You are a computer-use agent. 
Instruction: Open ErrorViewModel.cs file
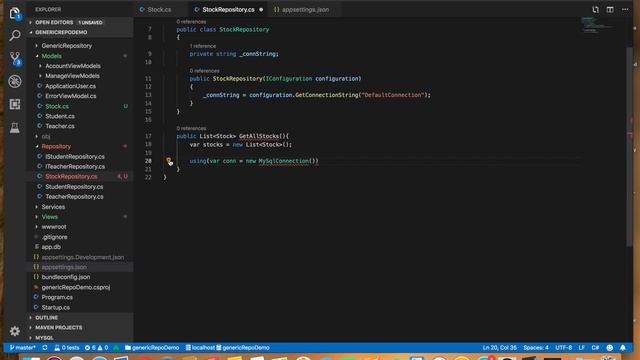pos(71,96)
